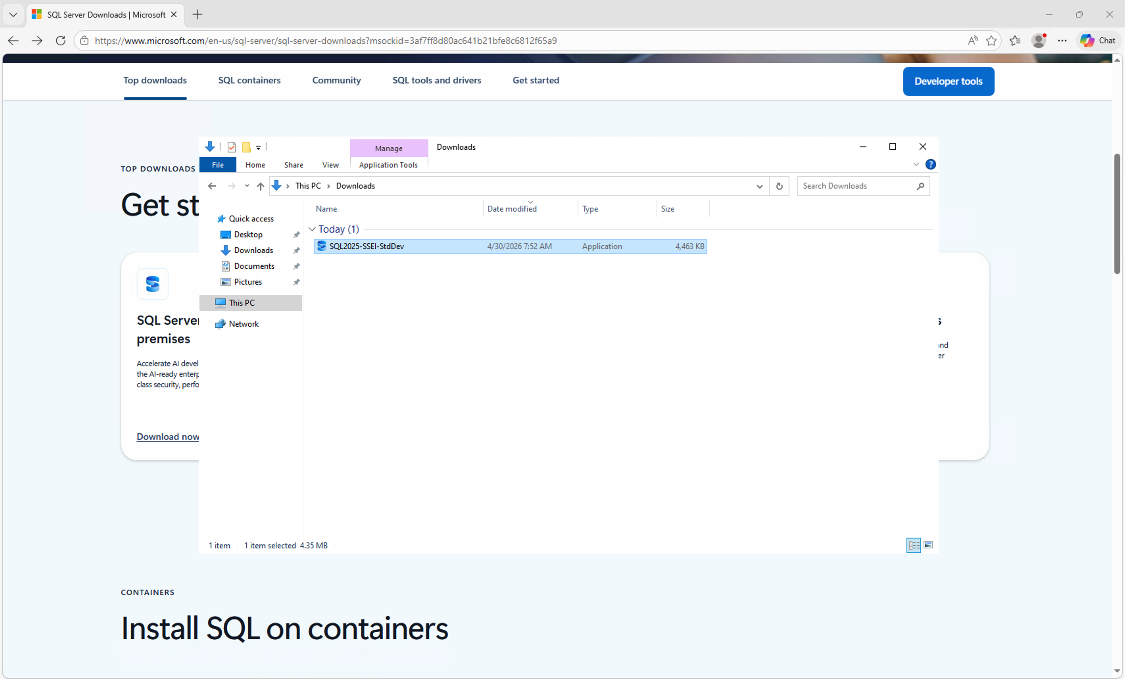Click the New folder quick access icon
Image resolution: width=1125 pixels, height=679 pixels.
click(x=246, y=147)
